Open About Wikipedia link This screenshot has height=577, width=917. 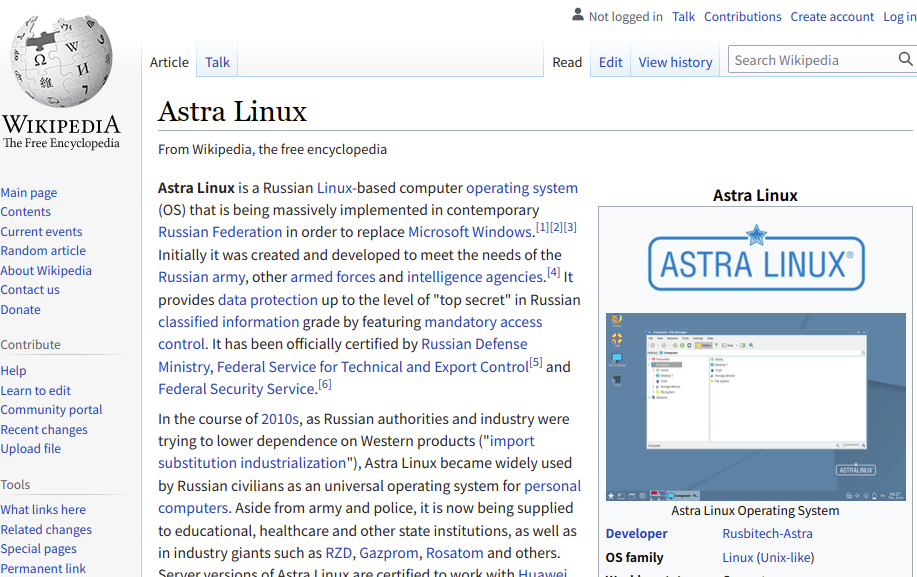click(x=46, y=271)
